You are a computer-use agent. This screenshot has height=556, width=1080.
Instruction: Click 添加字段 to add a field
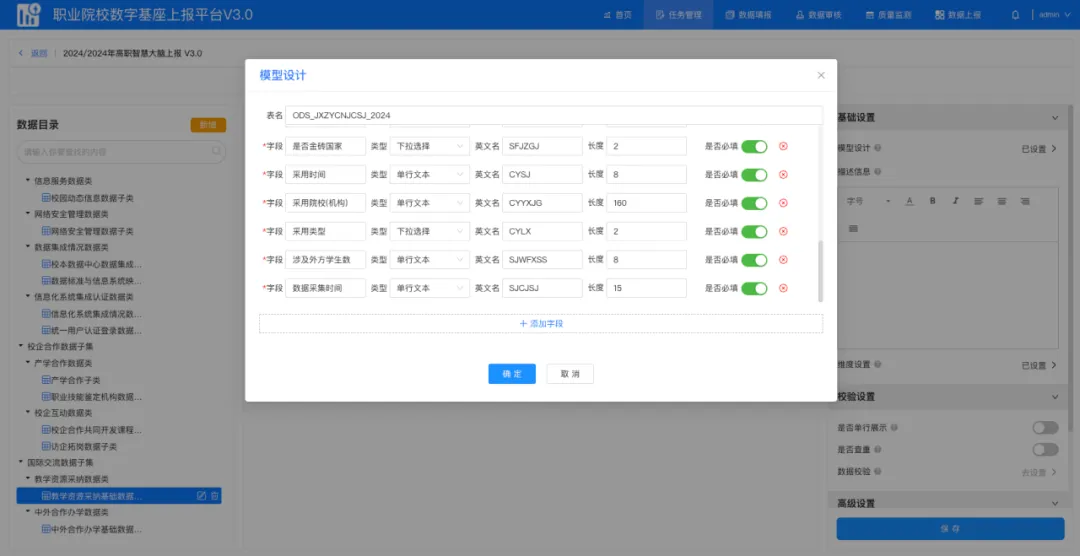541,324
